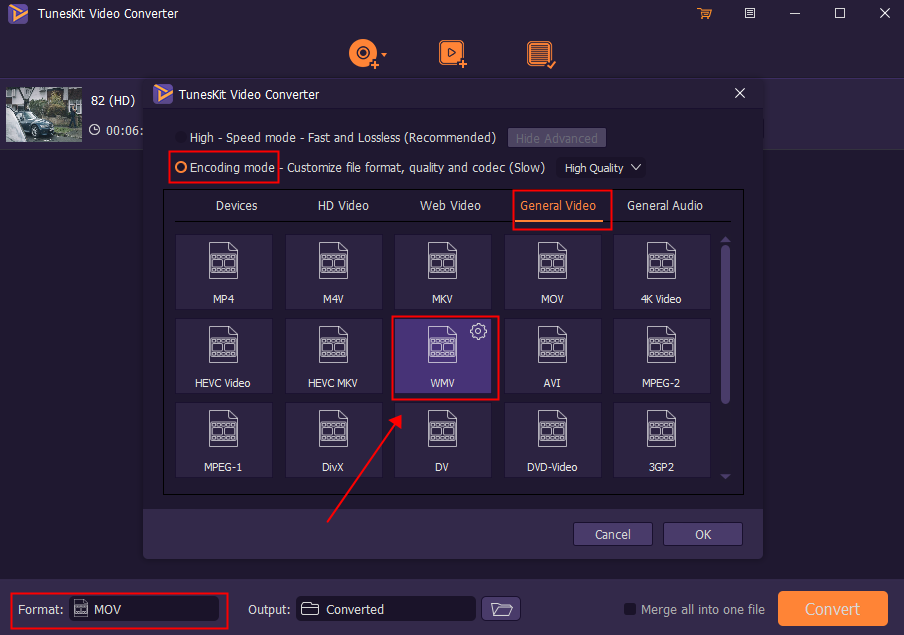Open the dropdown arrow beside the disc icon
Screen dimensions: 904x635
click(x=384, y=54)
